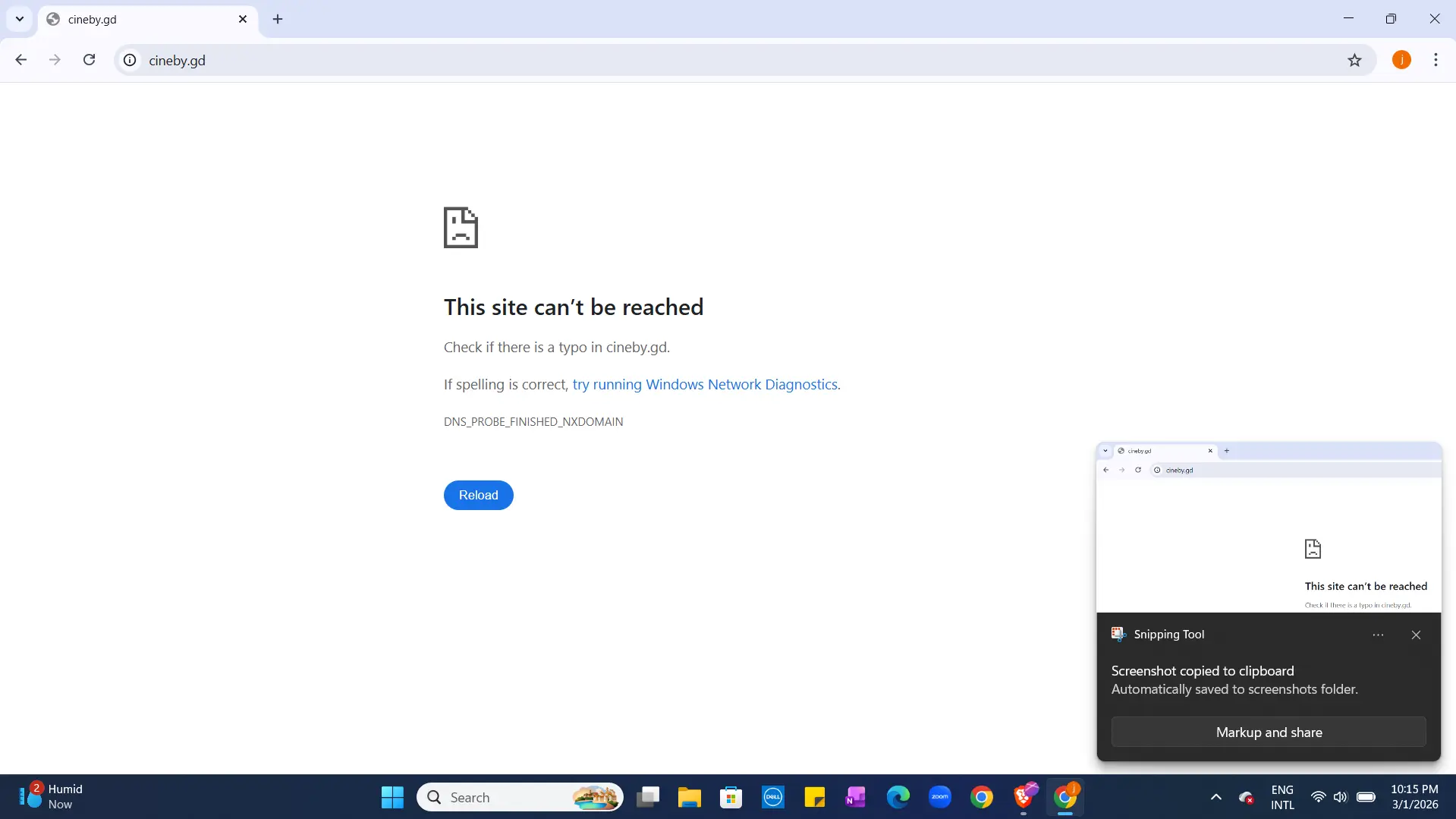
Task: Check the battery status icon
Action: tap(1366, 797)
